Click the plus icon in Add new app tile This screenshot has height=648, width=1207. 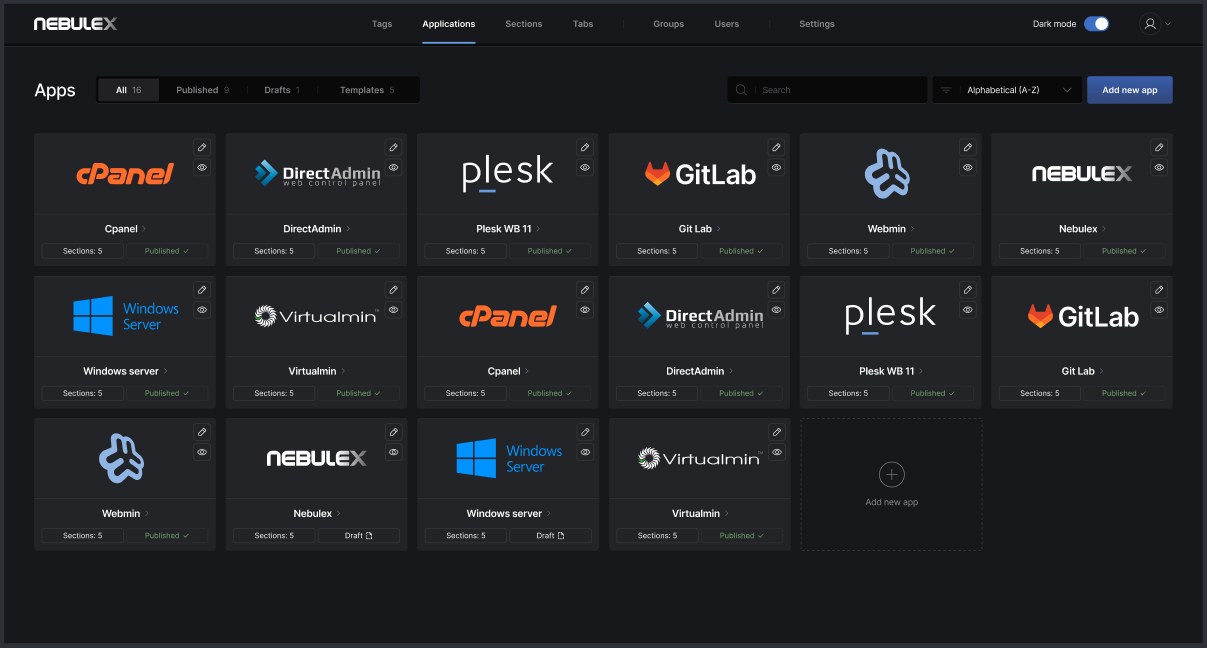point(891,474)
